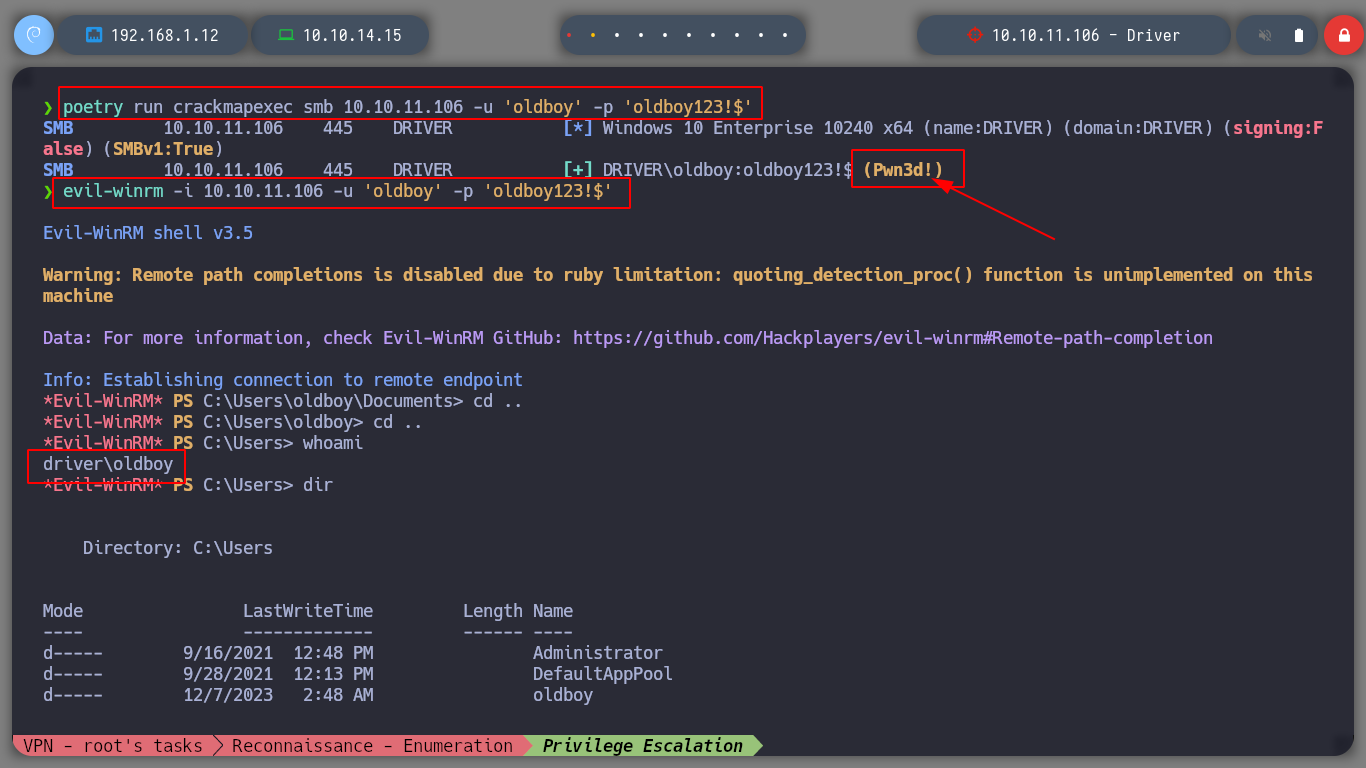Viewport: 1366px width, 768px height.
Task: Click the "Mode" column header
Action: (63, 611)
